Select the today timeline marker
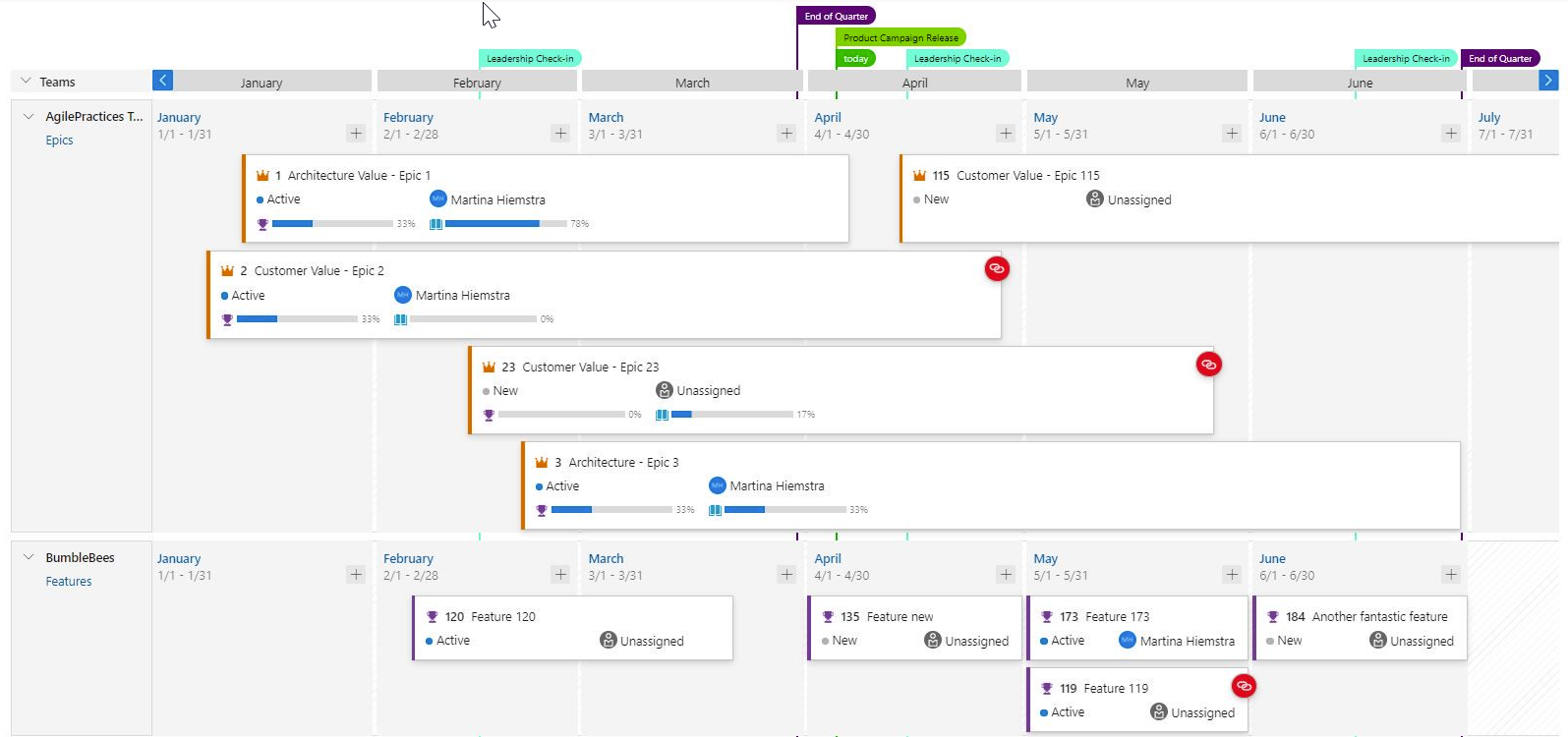 (855, 59)
